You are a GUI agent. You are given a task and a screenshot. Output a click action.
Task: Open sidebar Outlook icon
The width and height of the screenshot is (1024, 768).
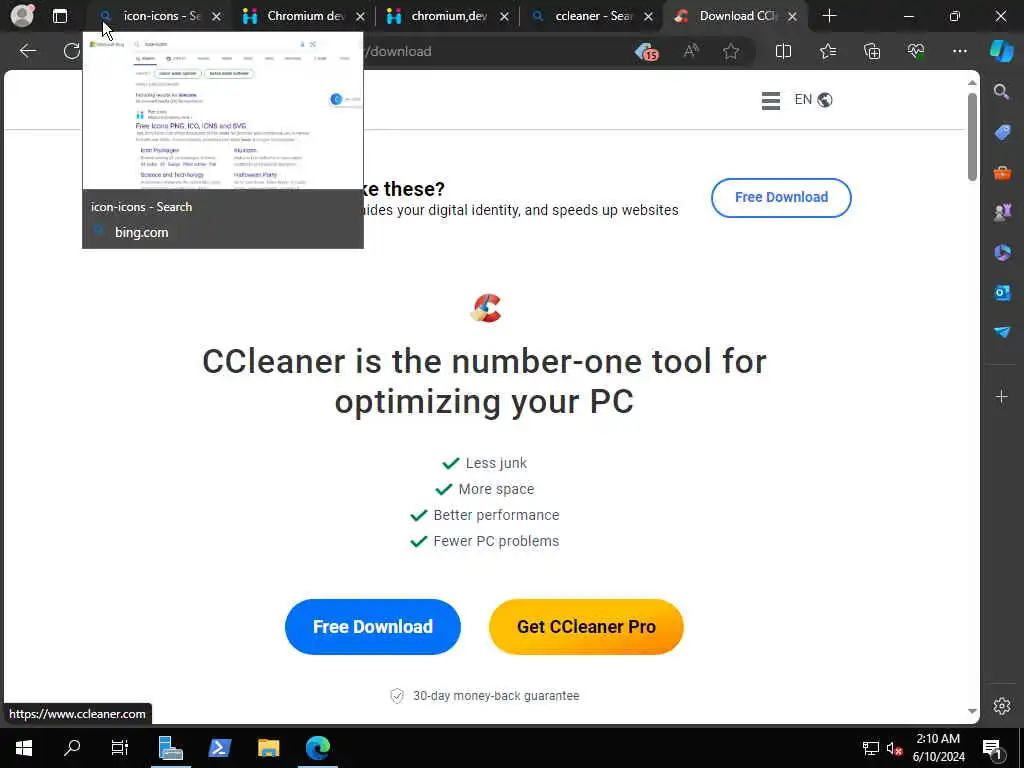click(1002, 292)
